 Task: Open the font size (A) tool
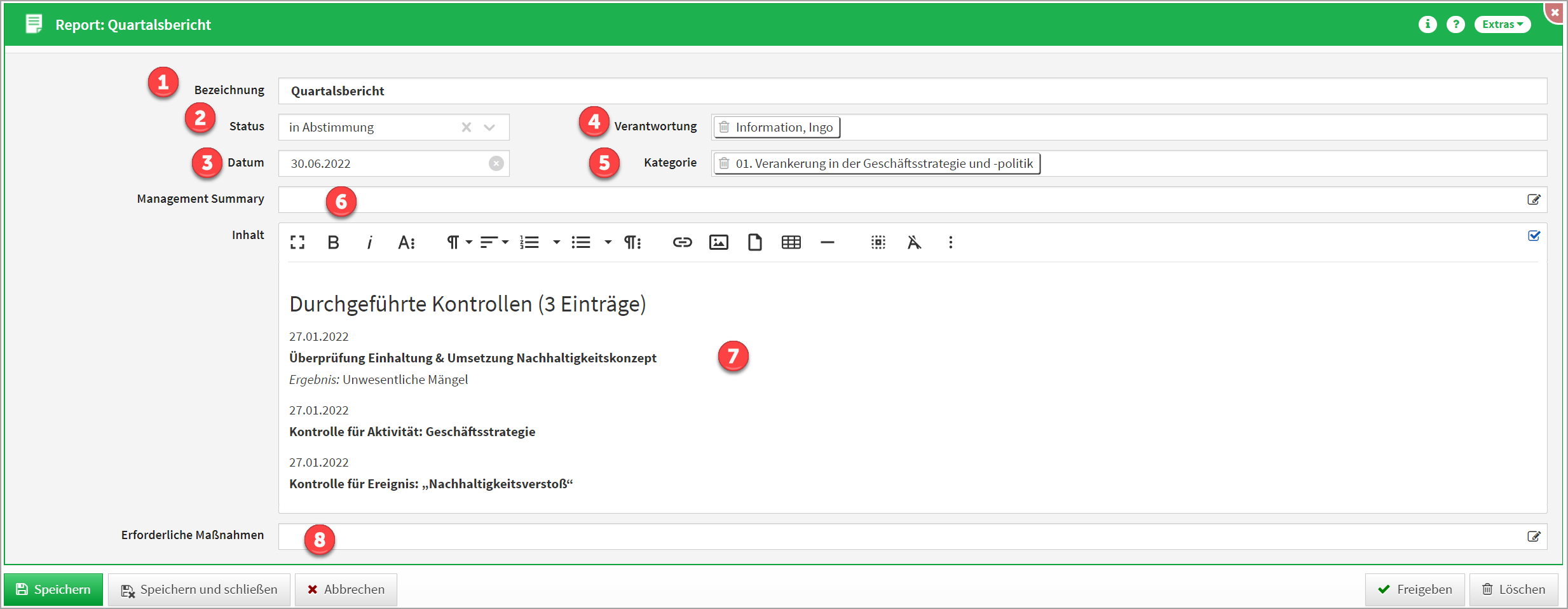click(x=406, y=242)
